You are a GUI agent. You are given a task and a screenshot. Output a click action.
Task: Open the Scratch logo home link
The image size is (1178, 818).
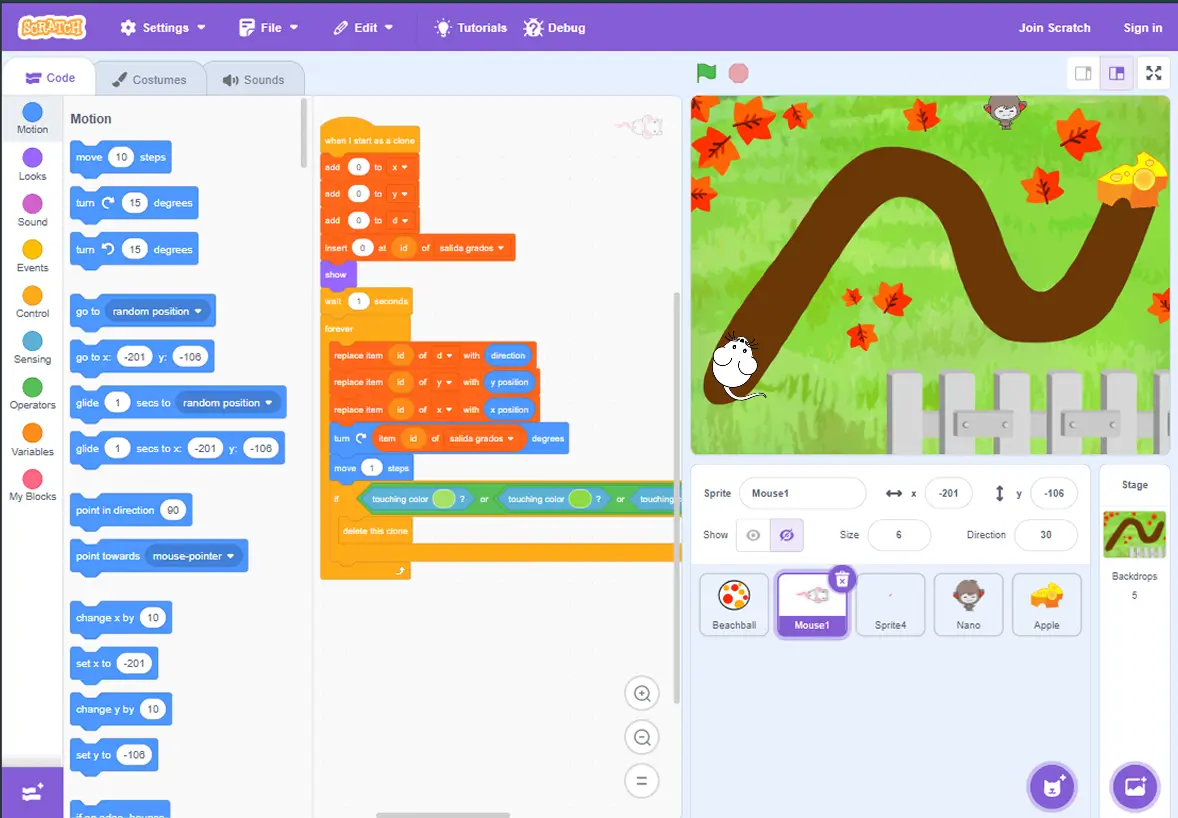52,27
